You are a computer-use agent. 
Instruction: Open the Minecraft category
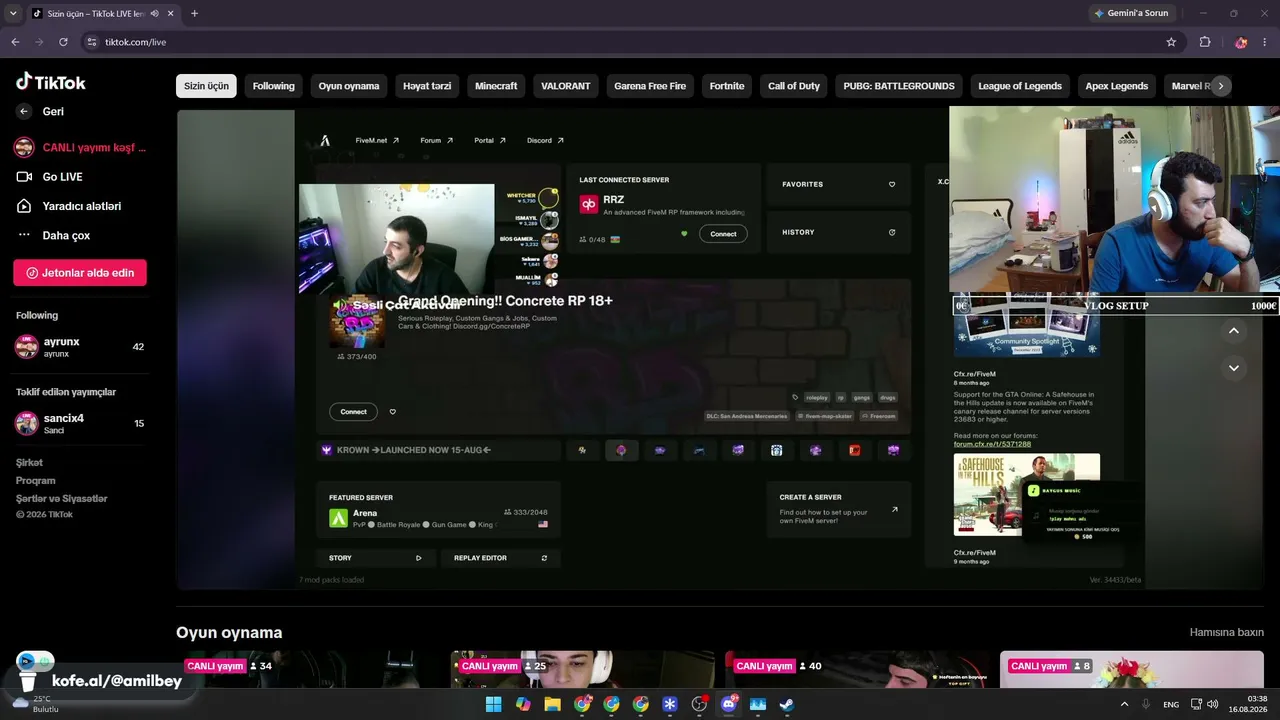pyautogui.click(x=496, y=86)
